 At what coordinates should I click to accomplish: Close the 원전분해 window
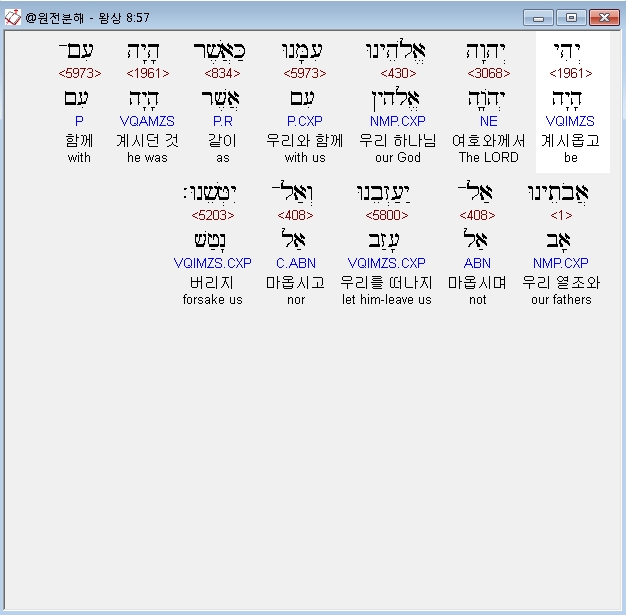click(604, 18)
